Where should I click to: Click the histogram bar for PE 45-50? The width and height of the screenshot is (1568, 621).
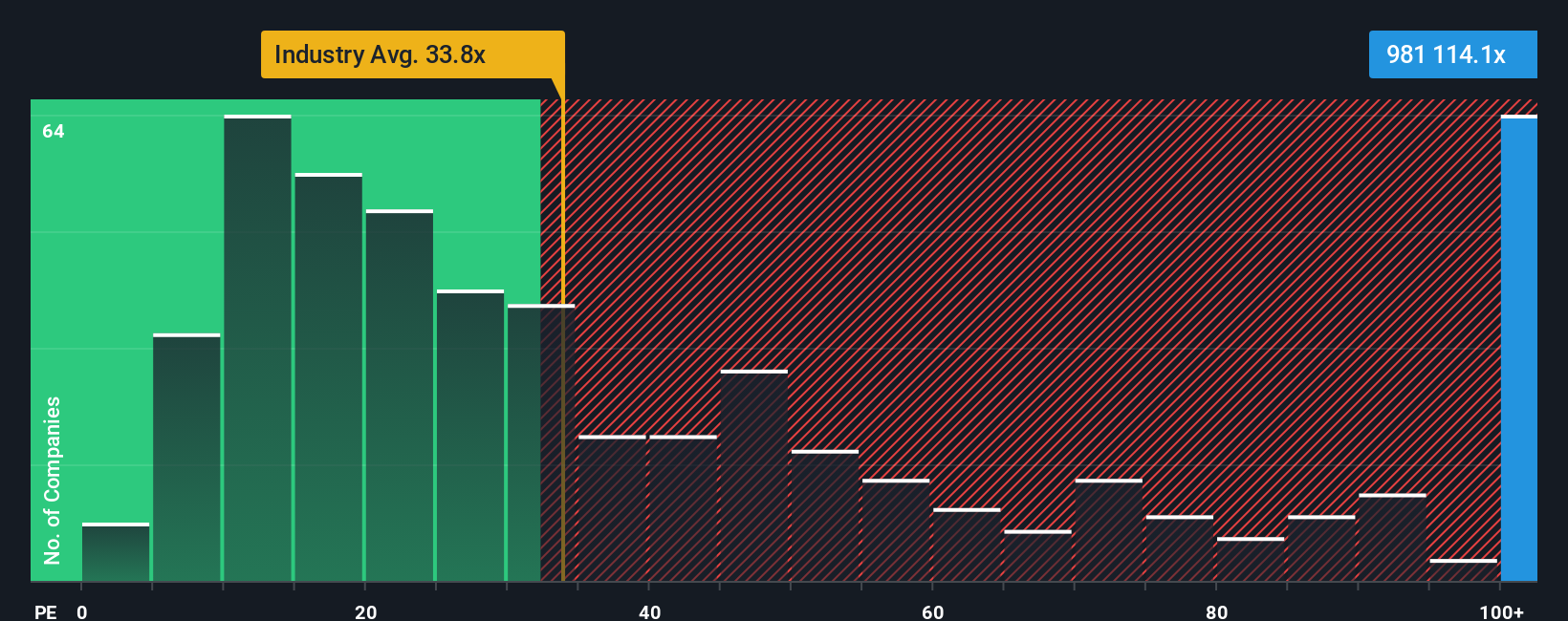point(754,476)
